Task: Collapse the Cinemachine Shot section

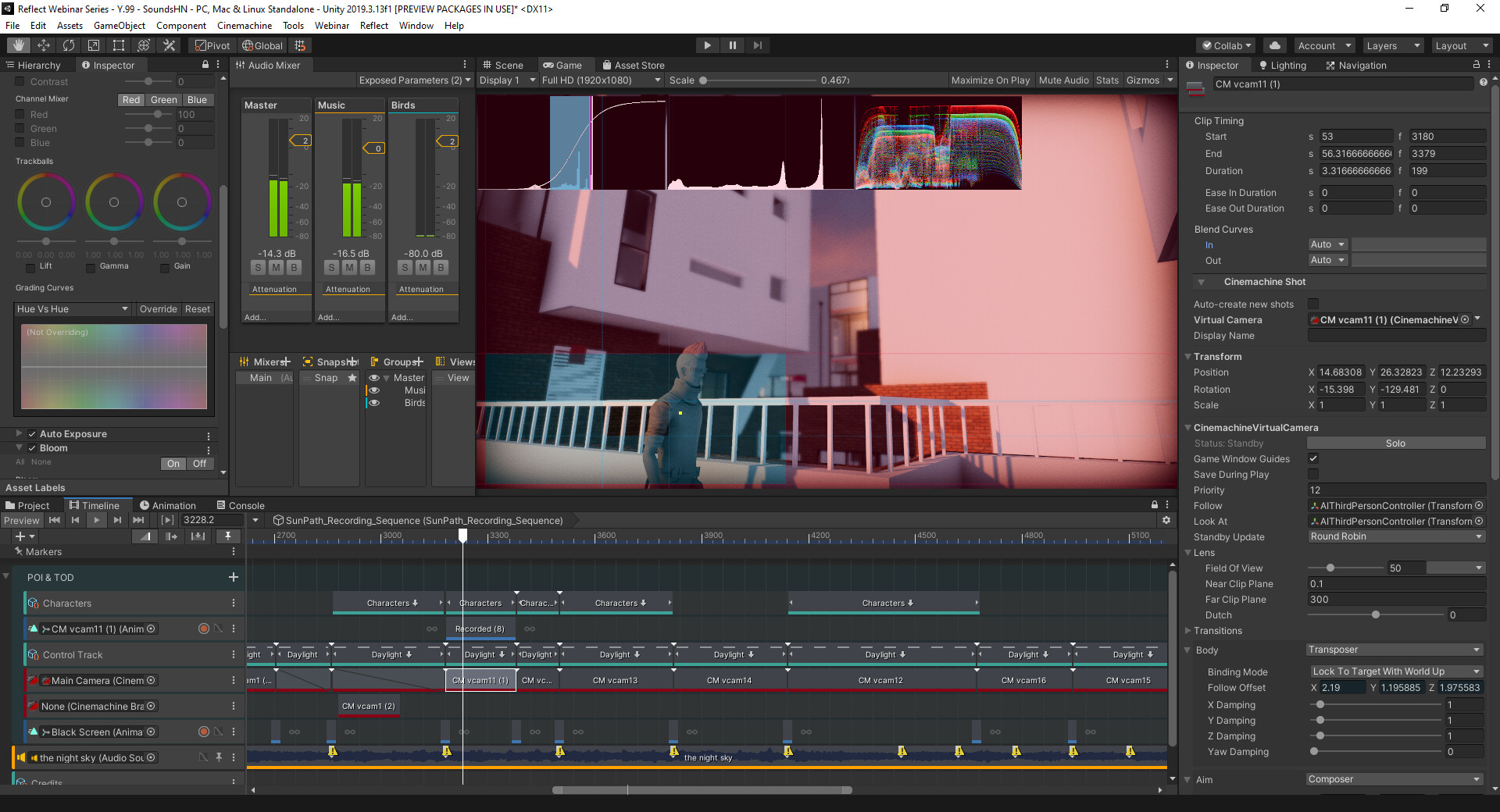Action: (1201, 282)
